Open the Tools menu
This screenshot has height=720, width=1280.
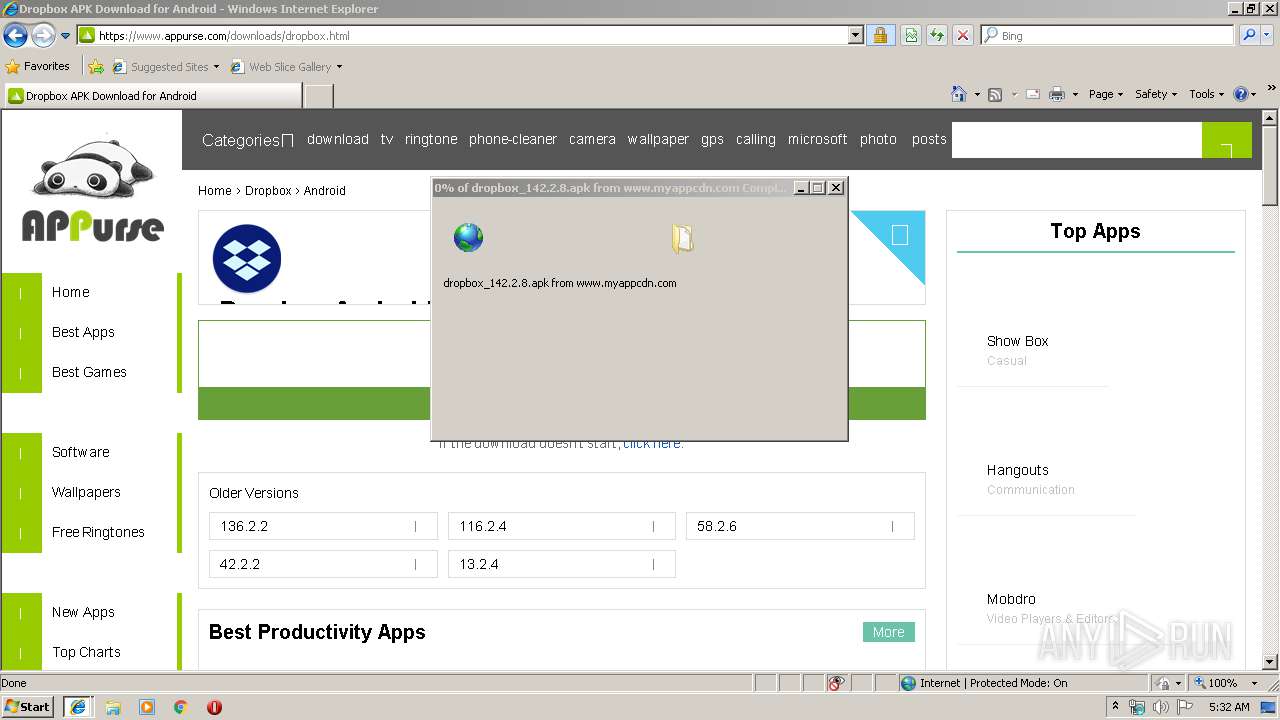(x=1206, y=94)
